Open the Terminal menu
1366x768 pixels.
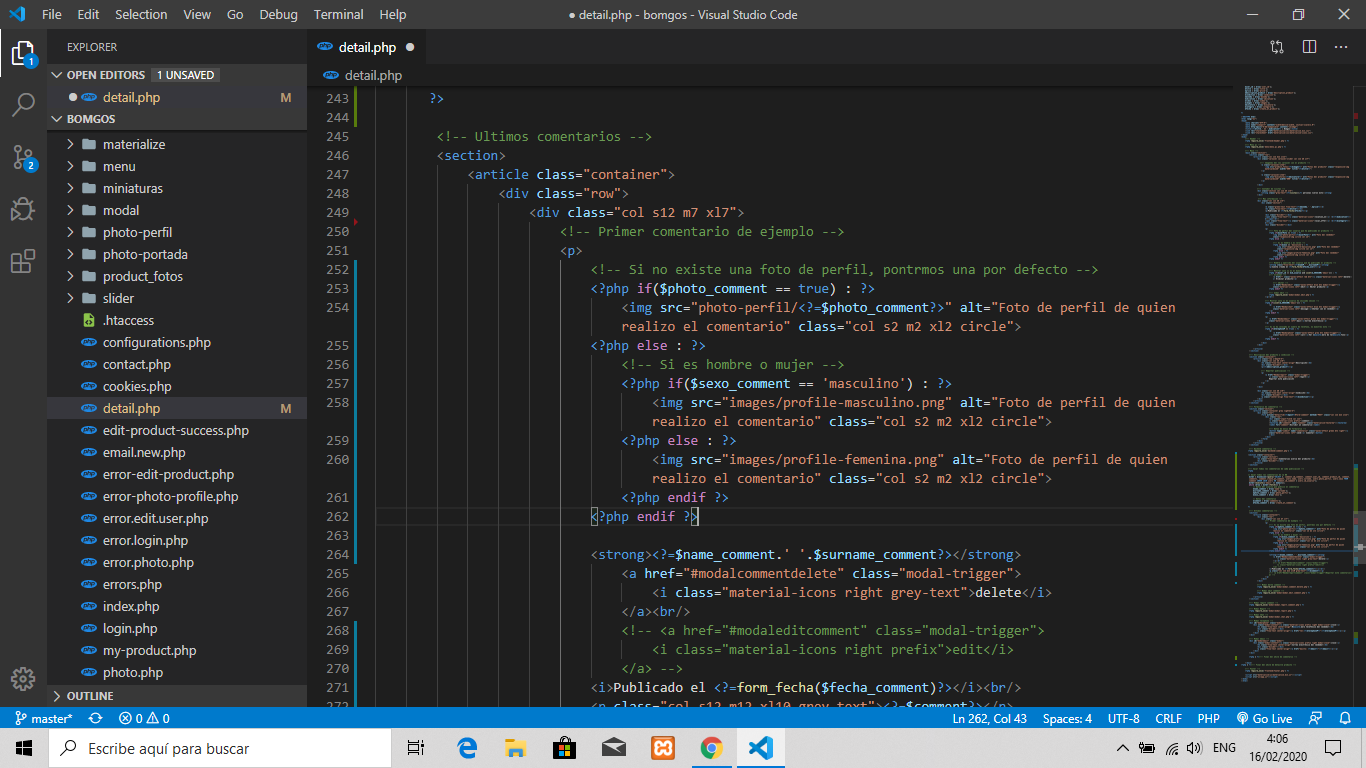[x=338, y=14]
